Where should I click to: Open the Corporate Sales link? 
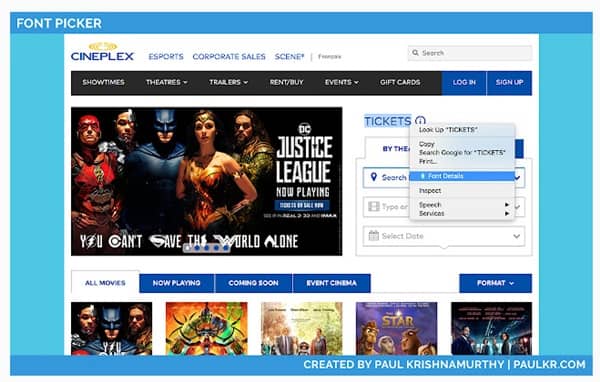tap(229, 57)
